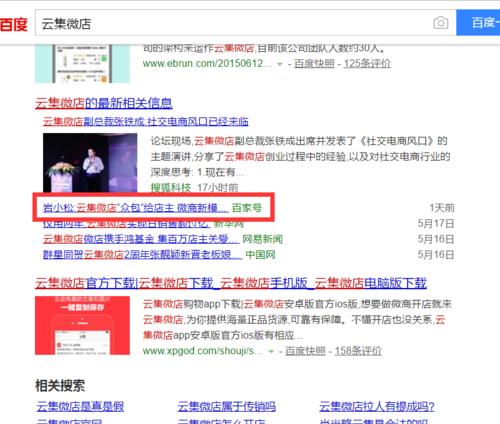Viewport: 500px width, 424px height.
Task: Click the 17小时前 timestamp text
Action: [x=218, y=187]
